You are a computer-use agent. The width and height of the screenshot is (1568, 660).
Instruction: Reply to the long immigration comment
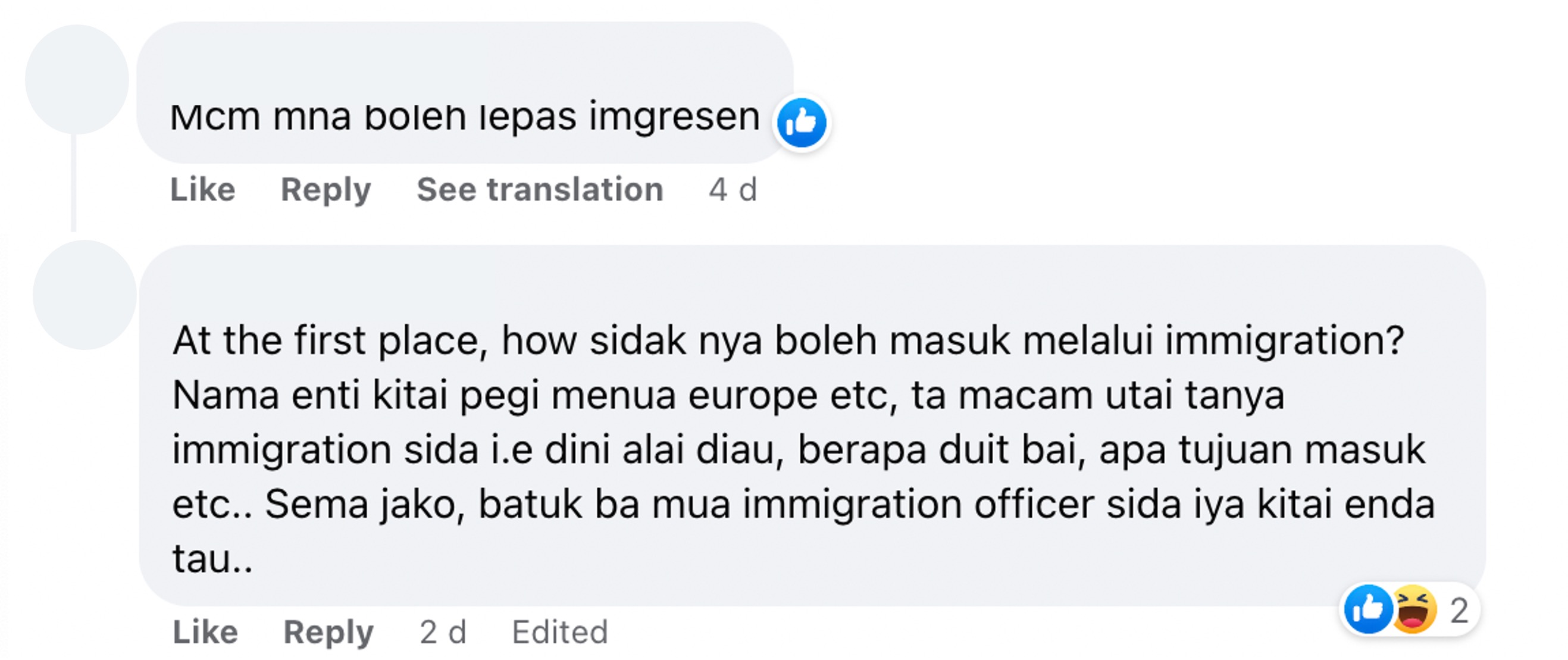tap(328, 633)
